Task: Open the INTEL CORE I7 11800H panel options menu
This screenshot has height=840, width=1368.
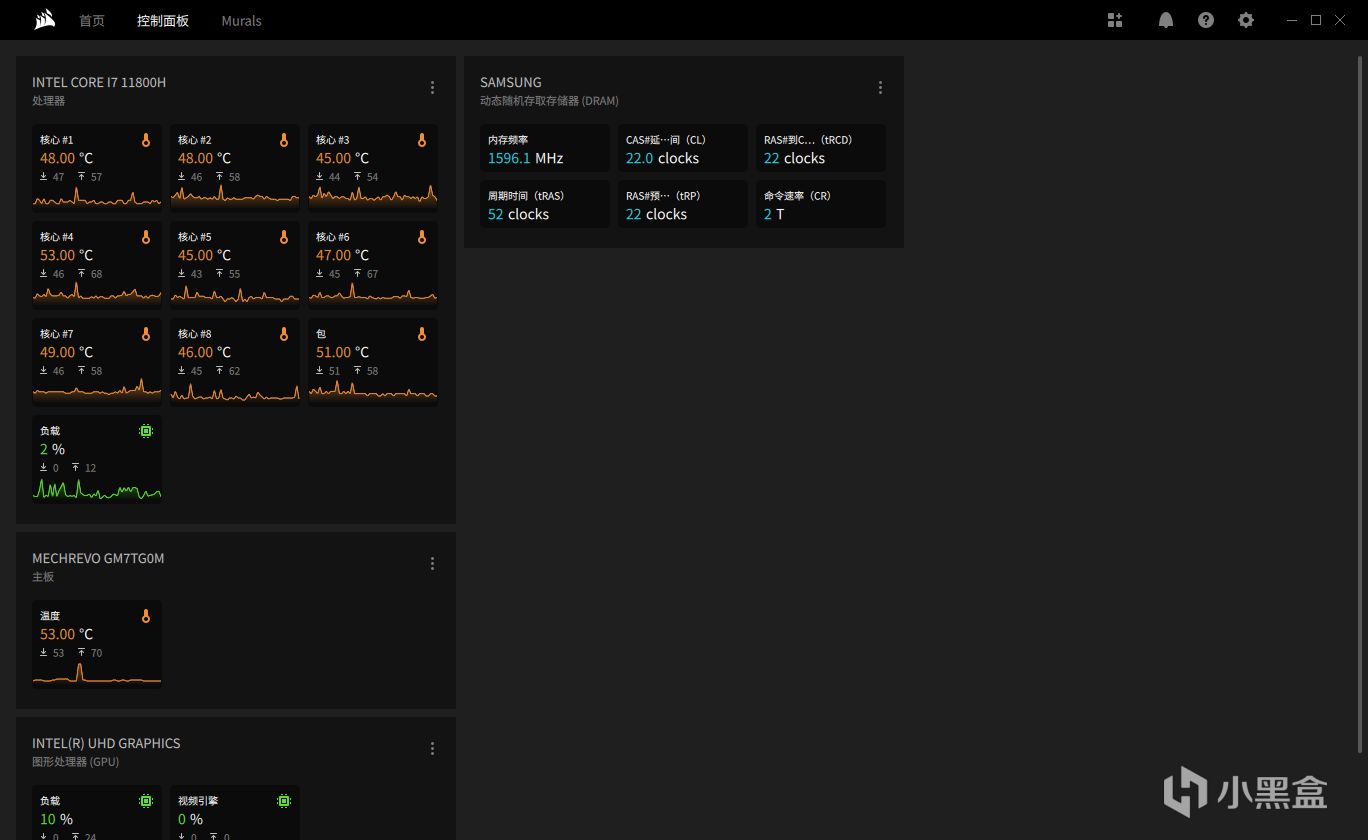Action: pyautogui.click(x=432, y=88)
